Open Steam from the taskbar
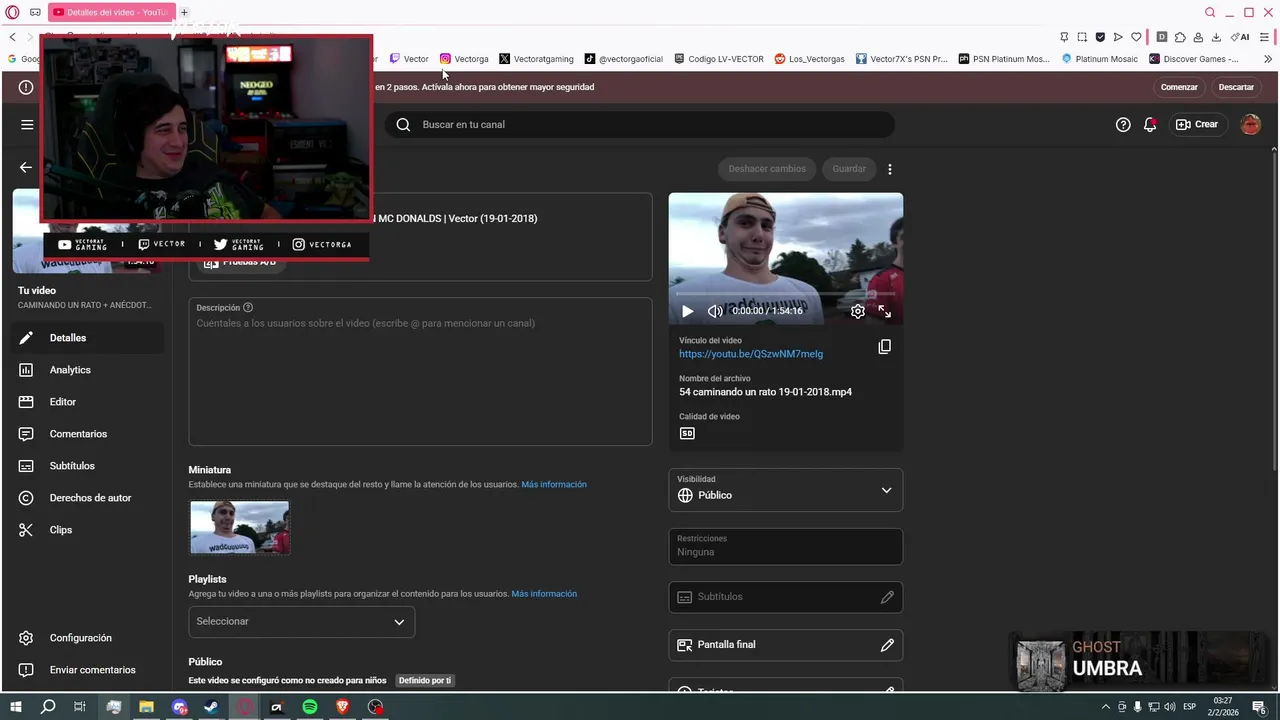Viewport: 1280px width, 720px height. click(x=211, y=707)
